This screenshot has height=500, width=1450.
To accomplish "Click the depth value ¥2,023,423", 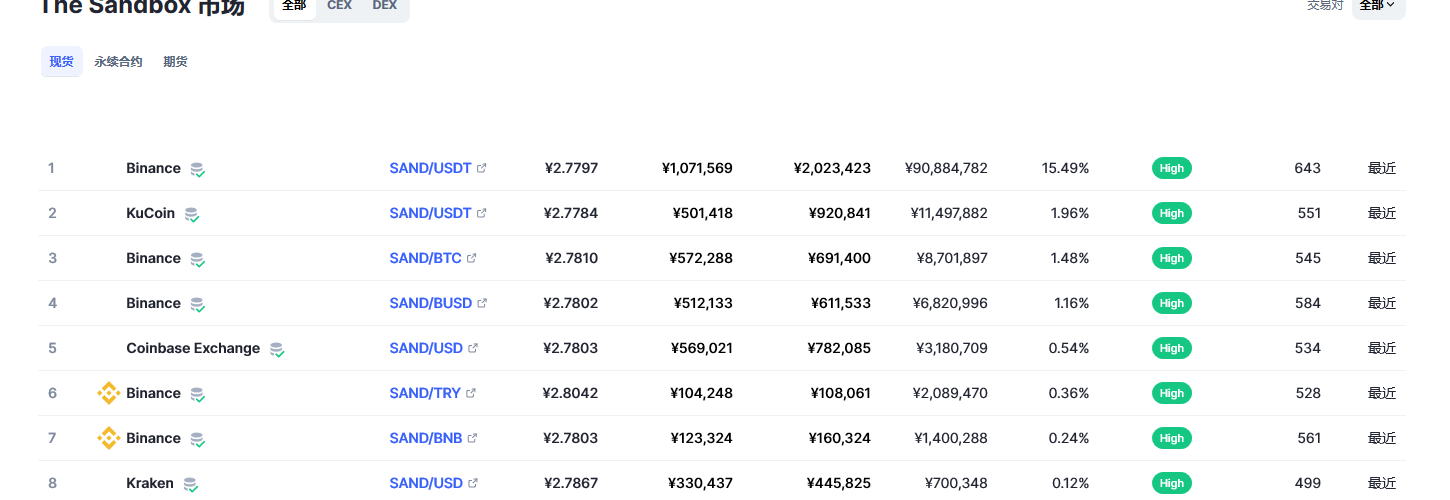I will point(832,168).
